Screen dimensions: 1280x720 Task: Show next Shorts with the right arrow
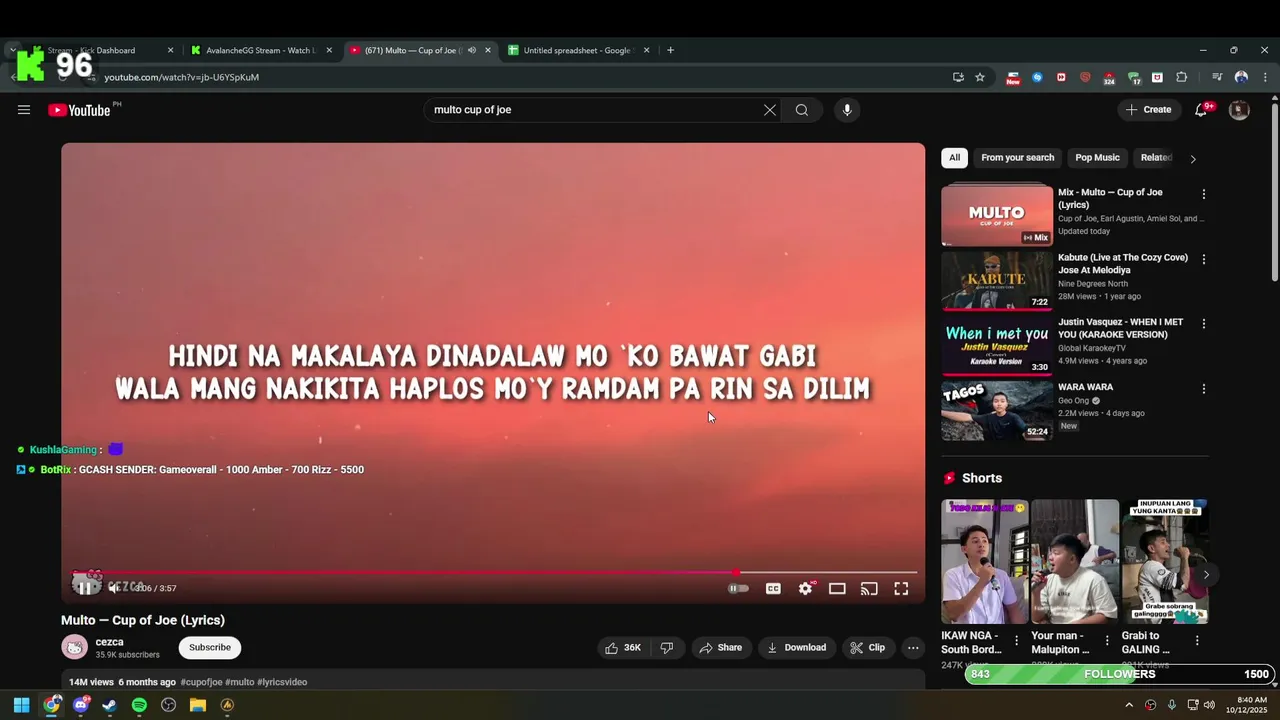[1206, 575]
